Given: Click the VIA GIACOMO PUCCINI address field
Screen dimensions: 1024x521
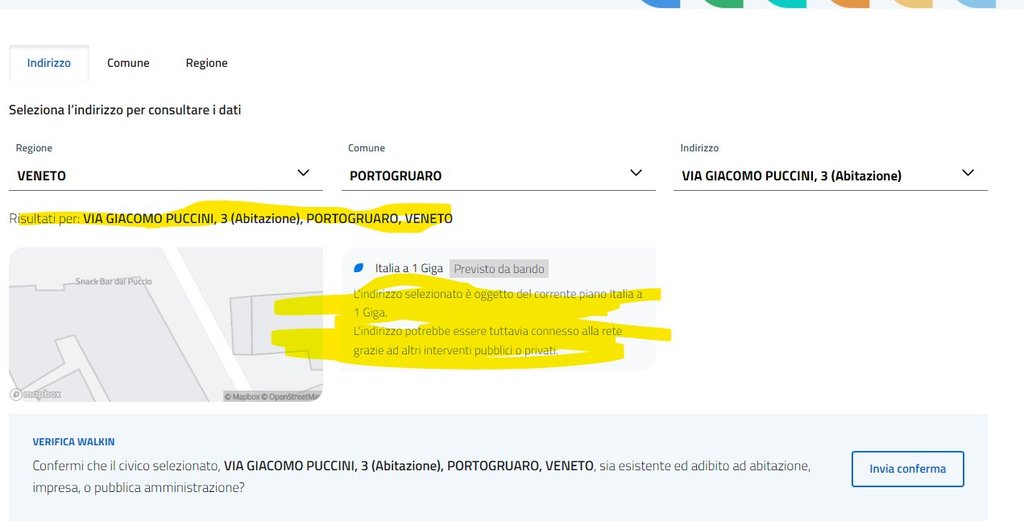Looking at the screenshot, I should point(830,176).
